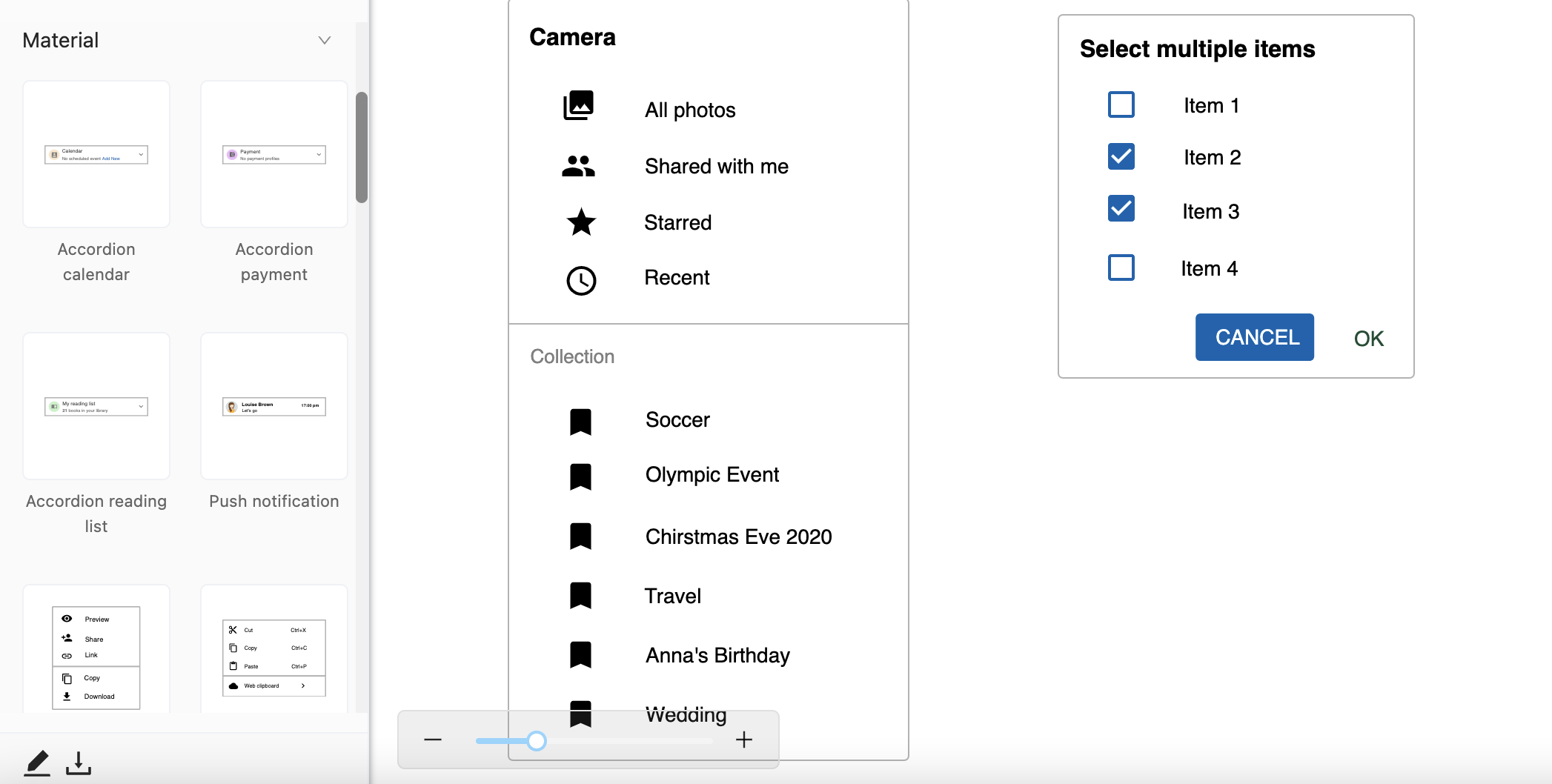Collapse the Material section chevron
The height and width of the screenshot is (784, 1552).
click(324, 40)
